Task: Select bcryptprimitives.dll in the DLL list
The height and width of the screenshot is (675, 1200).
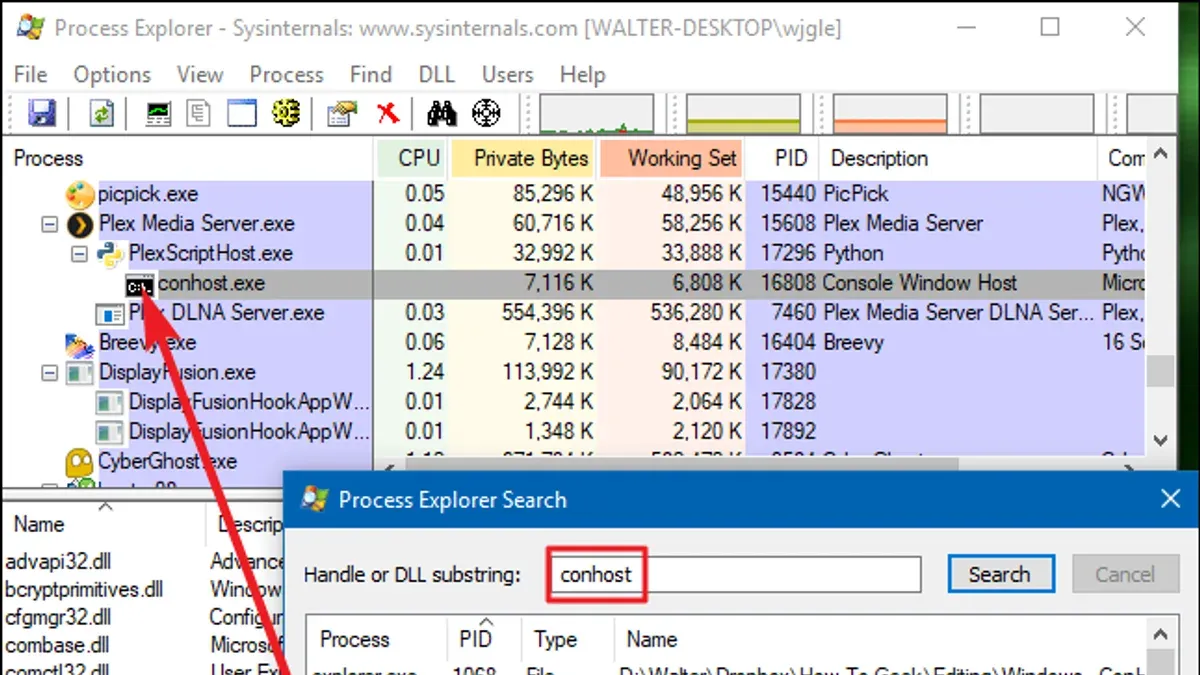Action: click(x=84, y=590)
